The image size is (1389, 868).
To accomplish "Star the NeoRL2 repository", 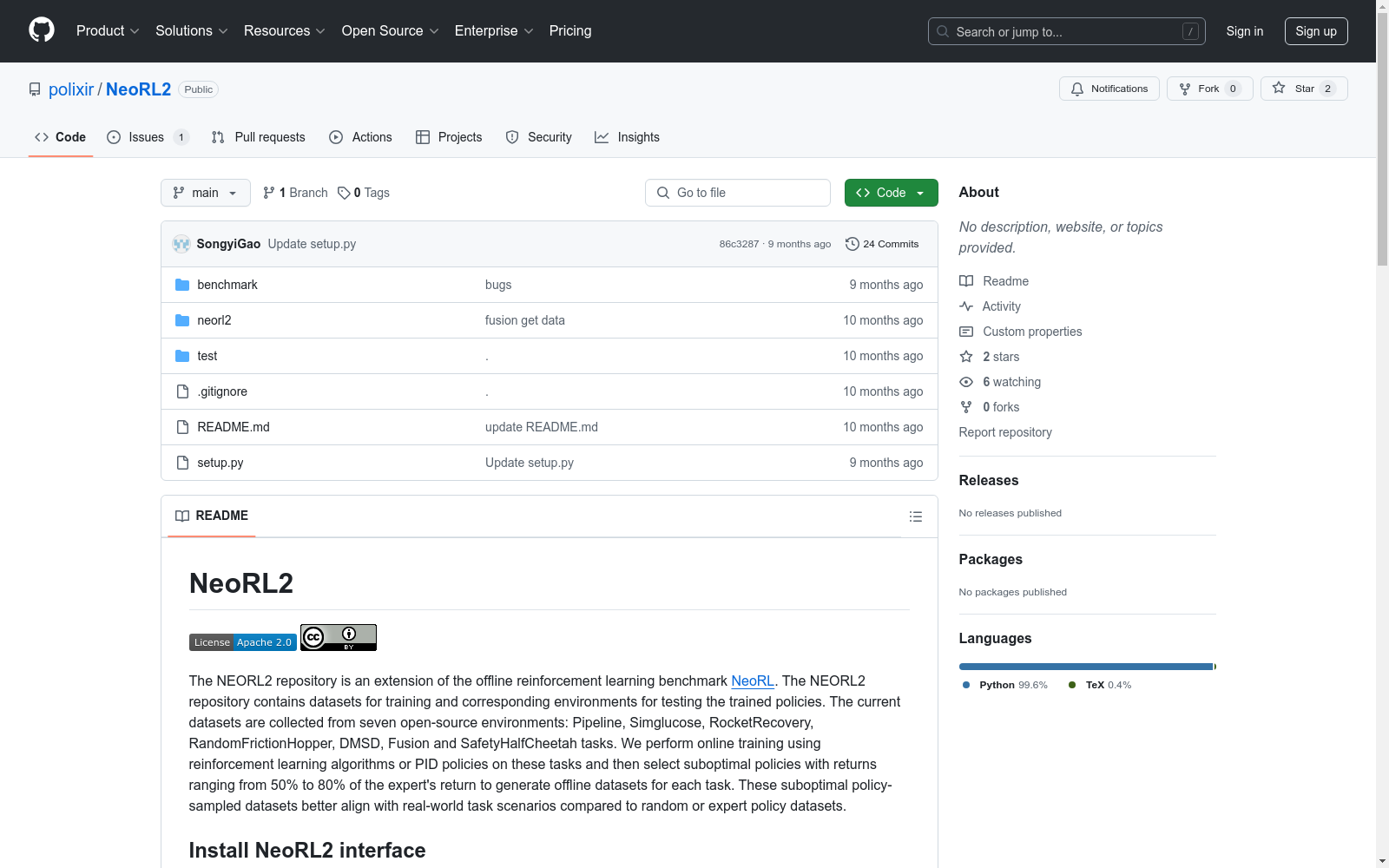I will pyautogui.click(x=1304, y=89).
